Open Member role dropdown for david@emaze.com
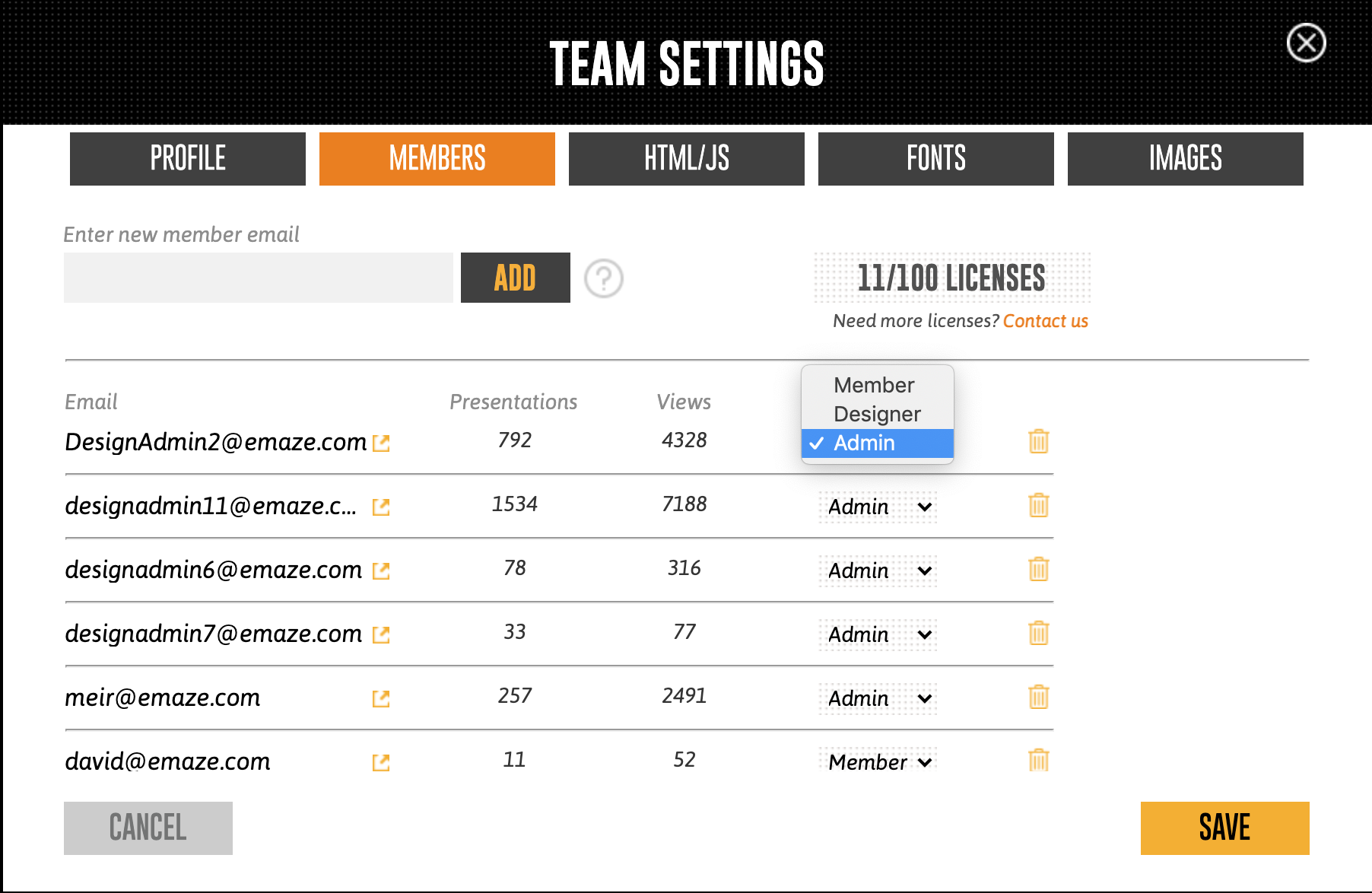 (878, 762)
